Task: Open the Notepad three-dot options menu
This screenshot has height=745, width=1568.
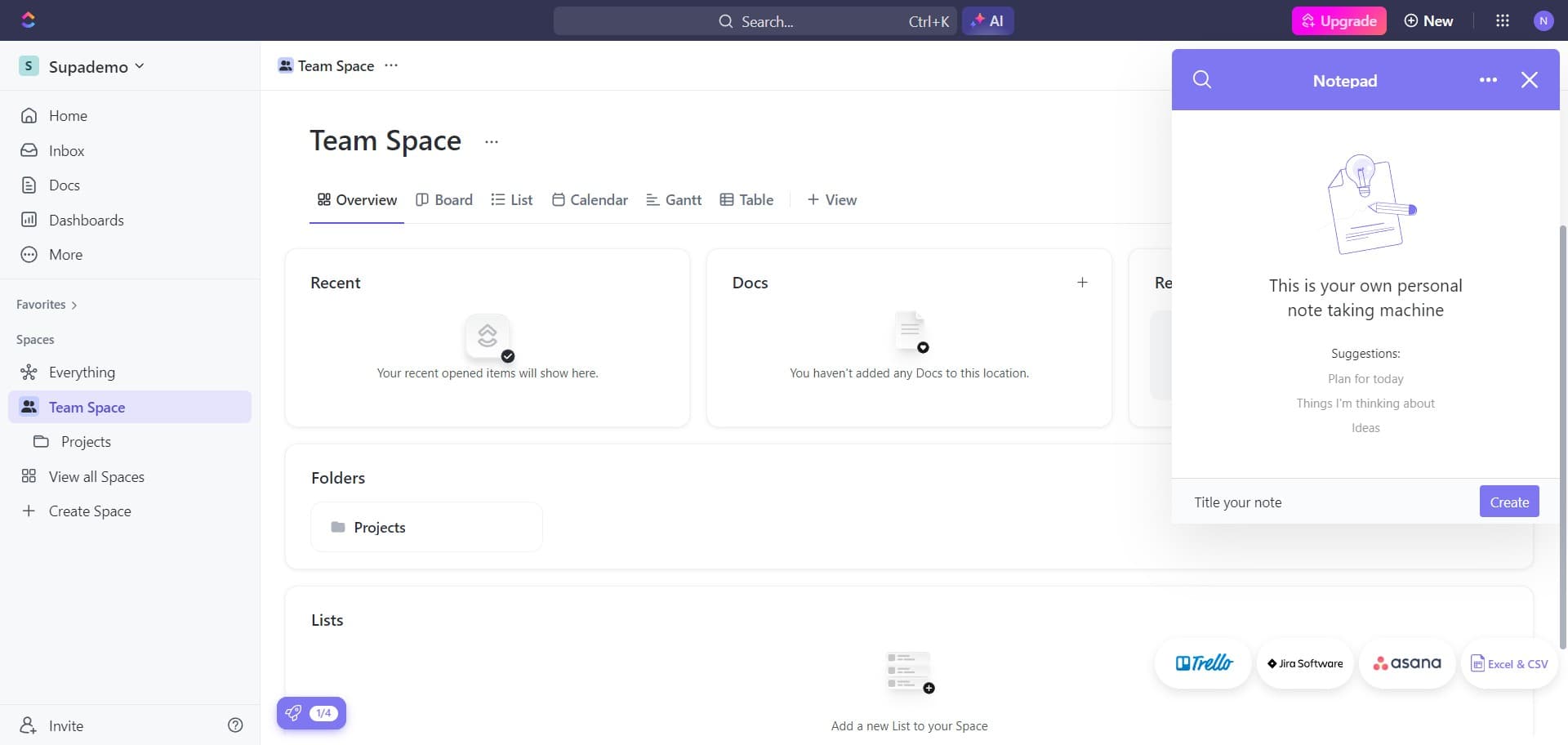Action: tap(1488, 80)
